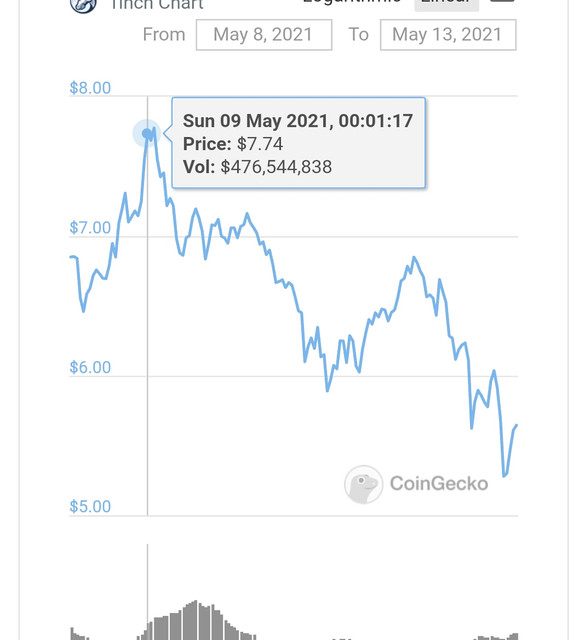Click the 1inch Chart title
The image size is (585, 640).
(157, 5)
